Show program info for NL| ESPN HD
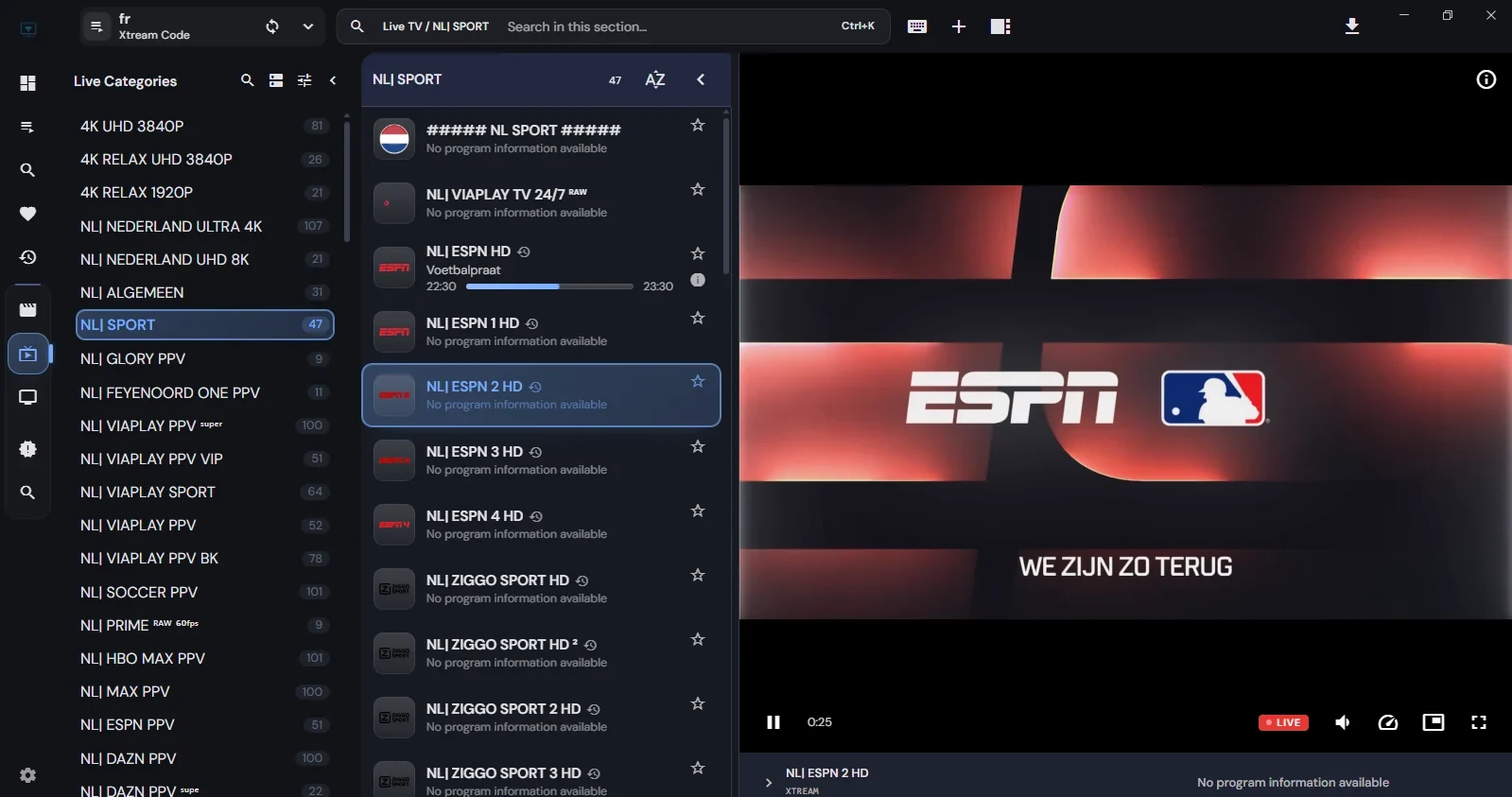This screenshot has height=797, width=1512. (x=698, y=280)
